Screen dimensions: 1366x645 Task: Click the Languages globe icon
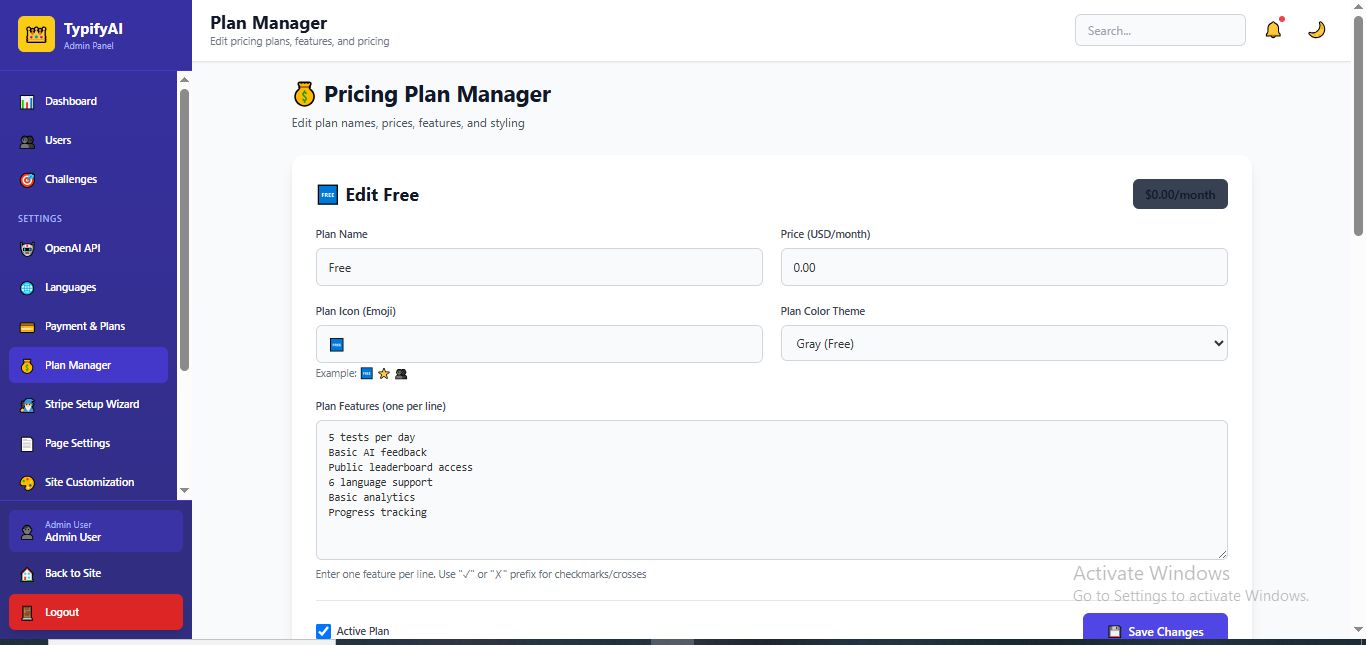27,288
